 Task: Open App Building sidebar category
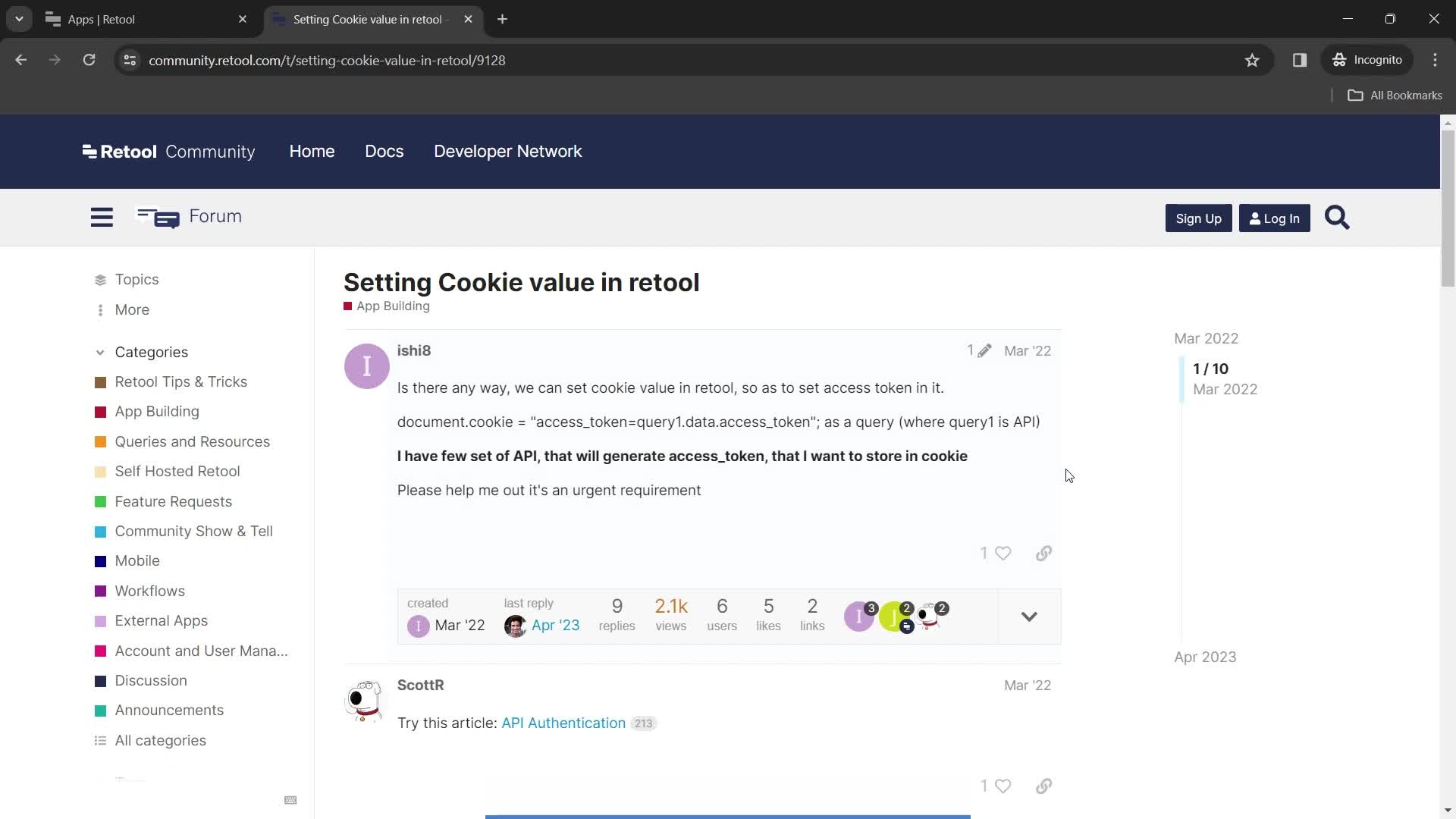[x=147, y=412]
